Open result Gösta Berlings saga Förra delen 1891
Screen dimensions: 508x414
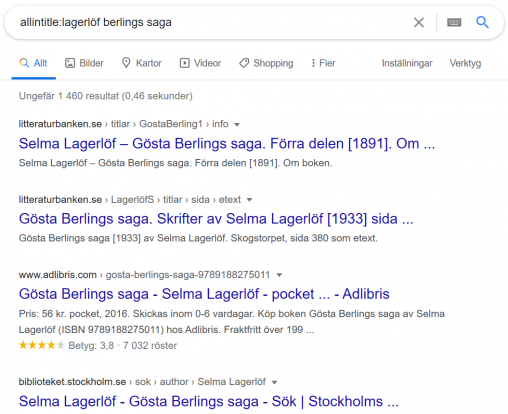tap(227, 144)
